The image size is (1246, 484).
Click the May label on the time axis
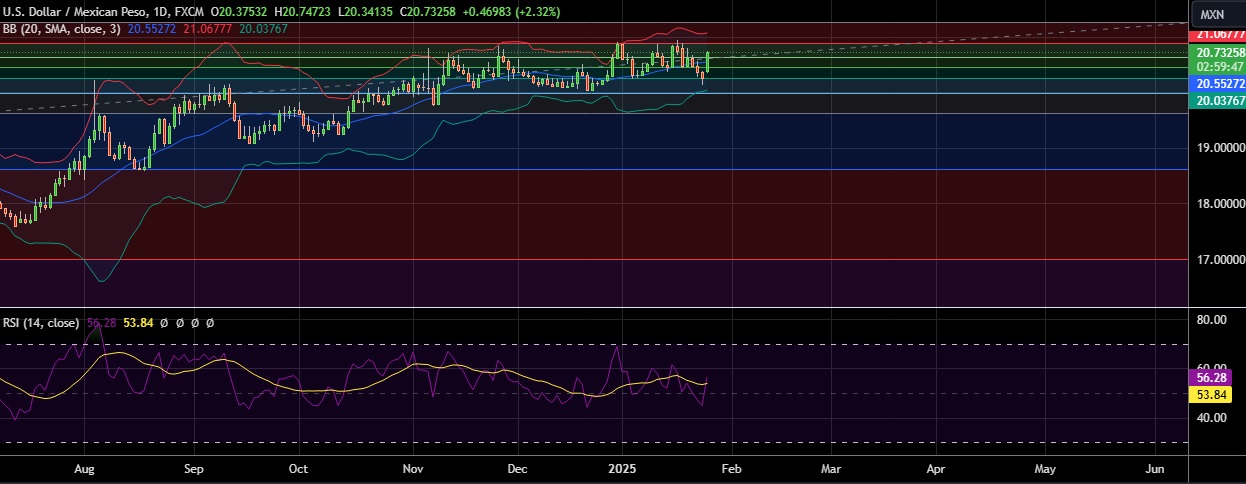point(1044,468)
